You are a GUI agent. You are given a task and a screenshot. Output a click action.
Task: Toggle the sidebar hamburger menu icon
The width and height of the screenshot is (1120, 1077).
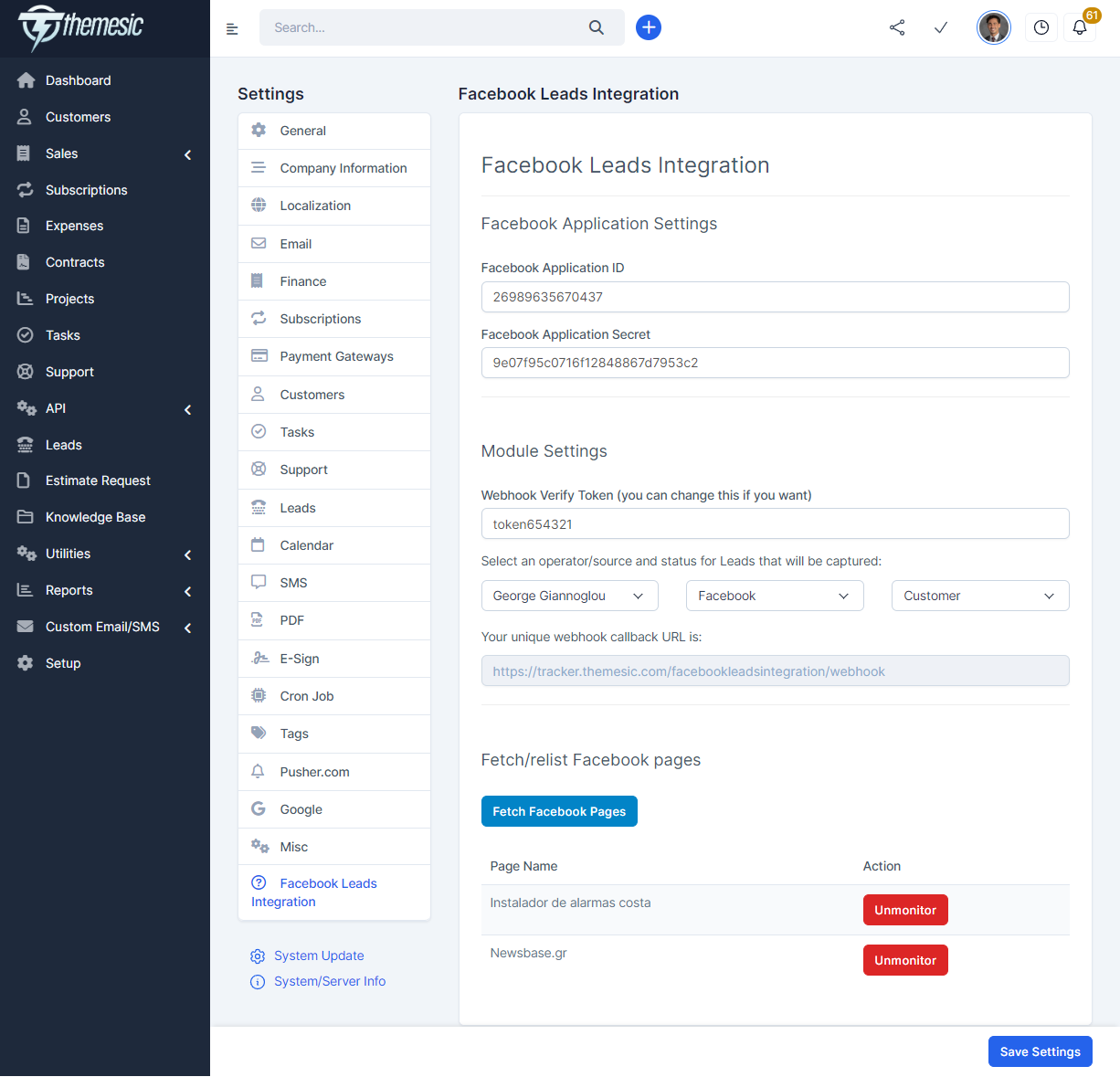[x=232, y=29]
